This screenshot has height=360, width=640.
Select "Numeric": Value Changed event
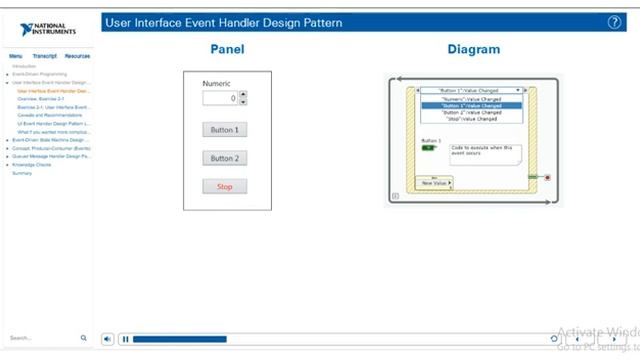471,99
